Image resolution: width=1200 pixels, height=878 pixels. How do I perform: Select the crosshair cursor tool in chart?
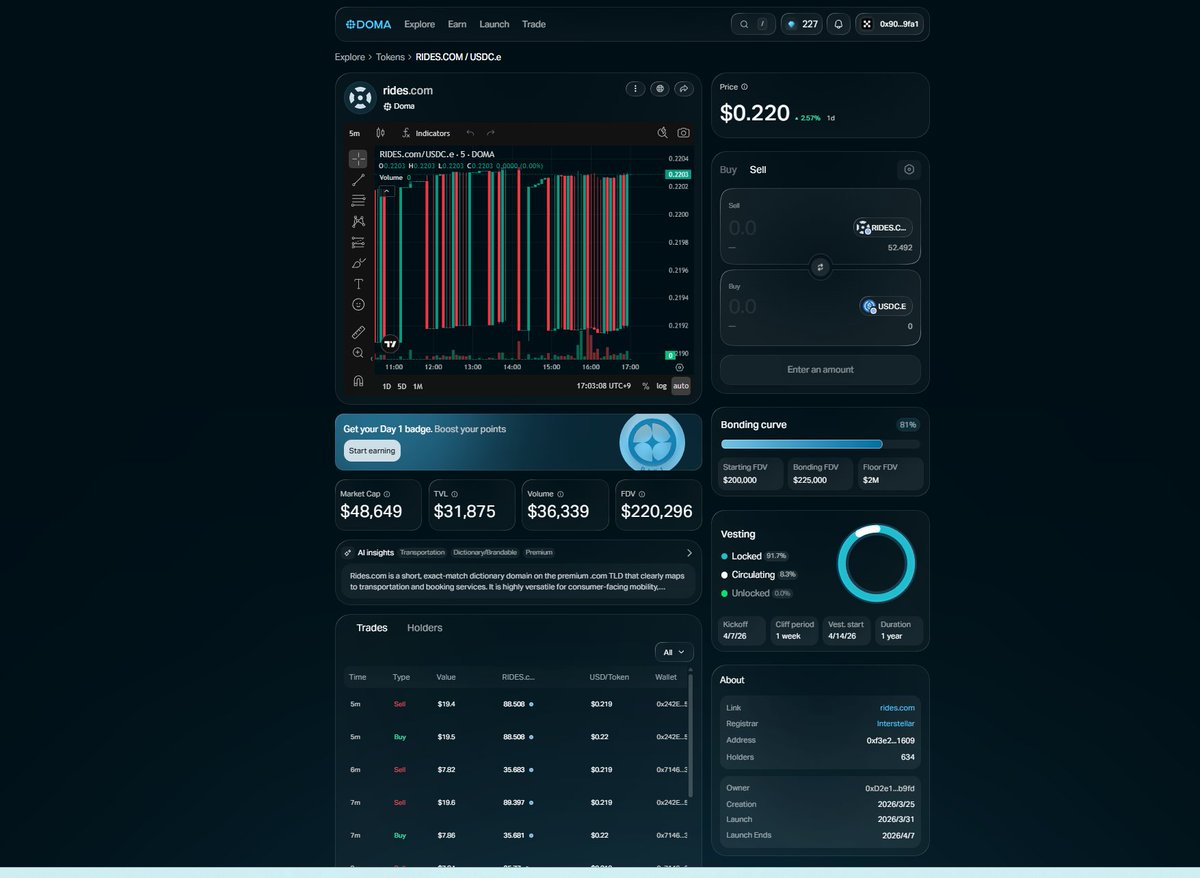(358, 159)
